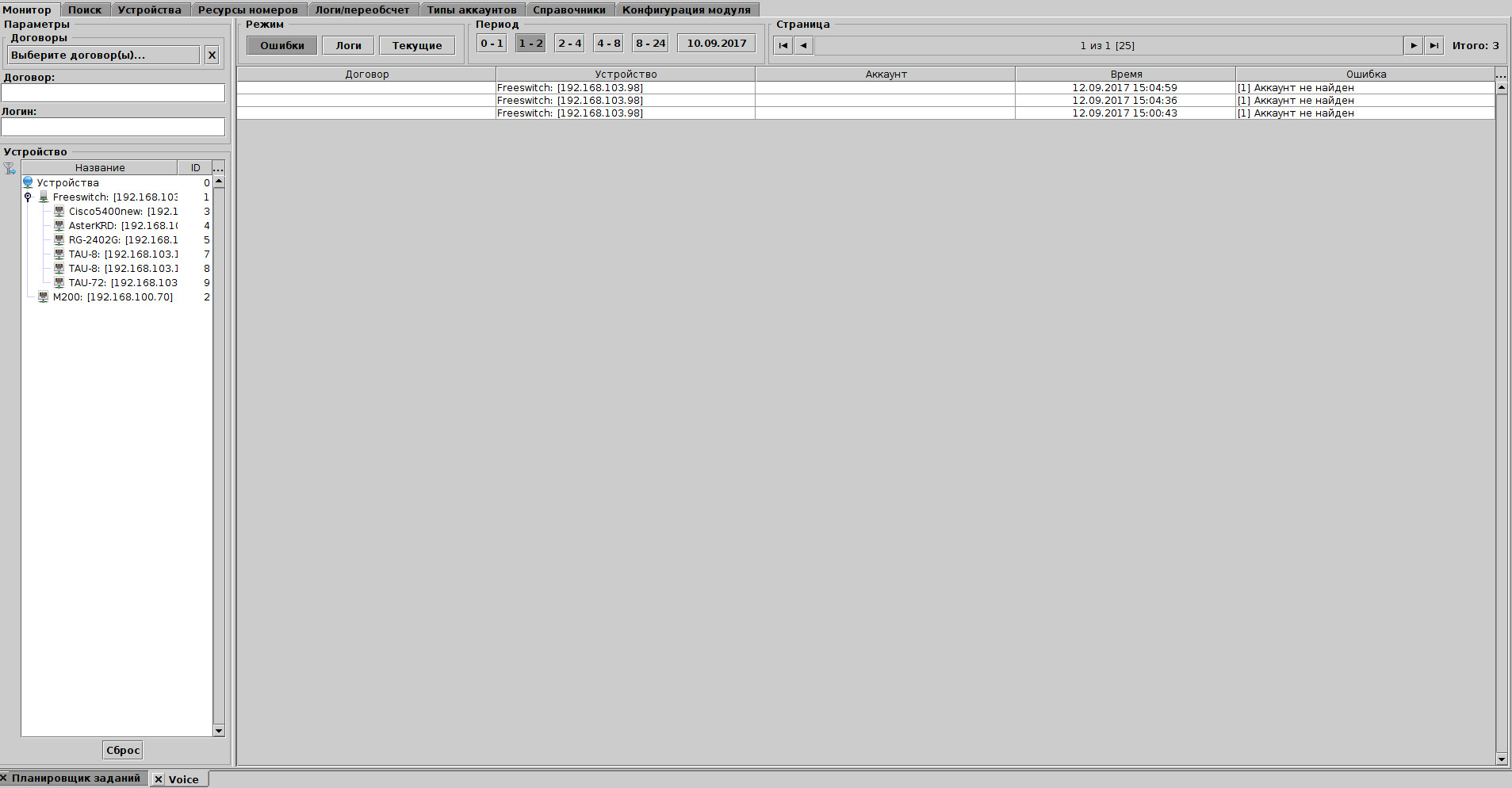Viewport: 1512px width, 788px height.
Task: Clear selected contracts with the X button
Action: tap(212, 55)
